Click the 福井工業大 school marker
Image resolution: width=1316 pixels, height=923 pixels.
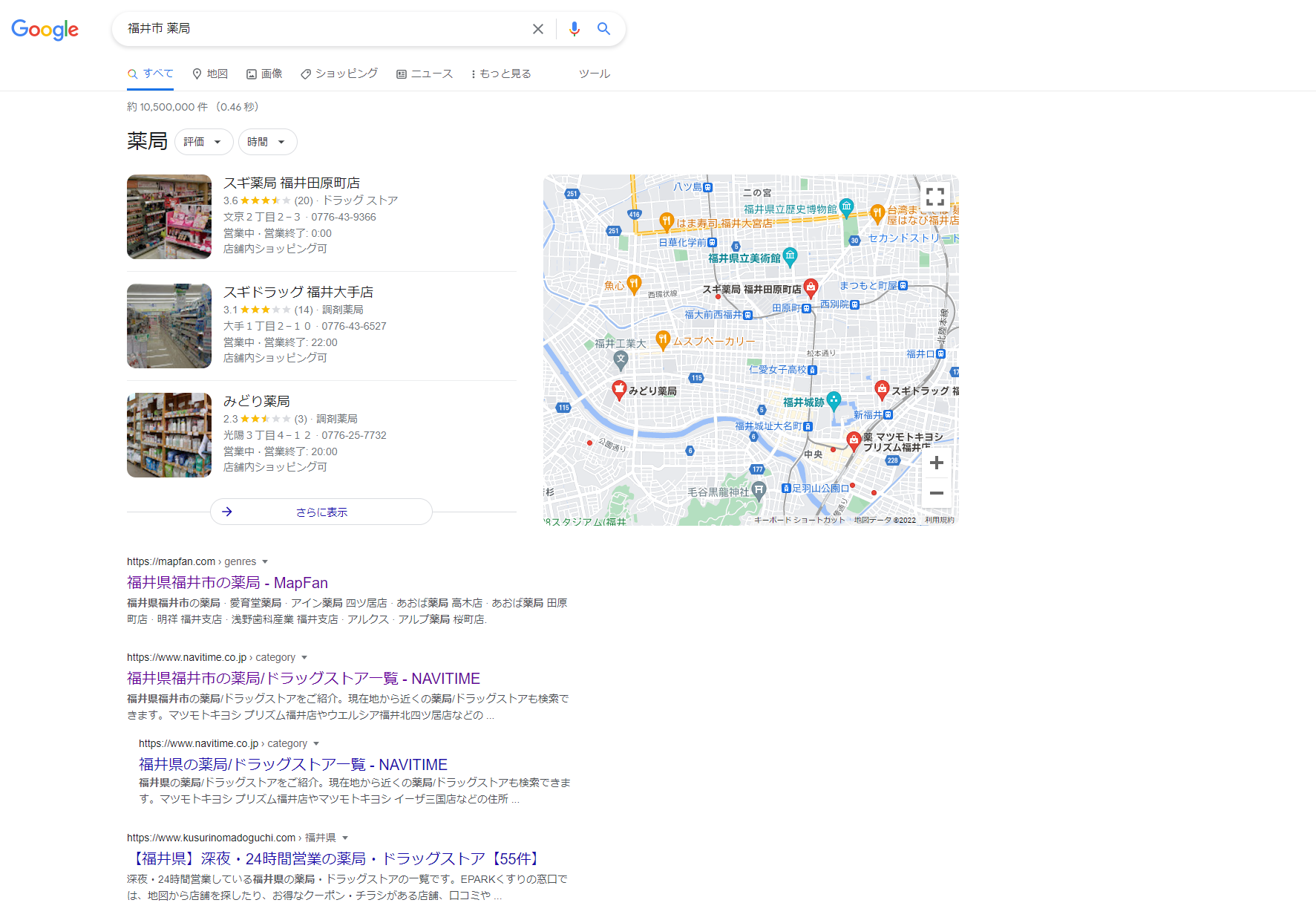click(x=621, y=360)
